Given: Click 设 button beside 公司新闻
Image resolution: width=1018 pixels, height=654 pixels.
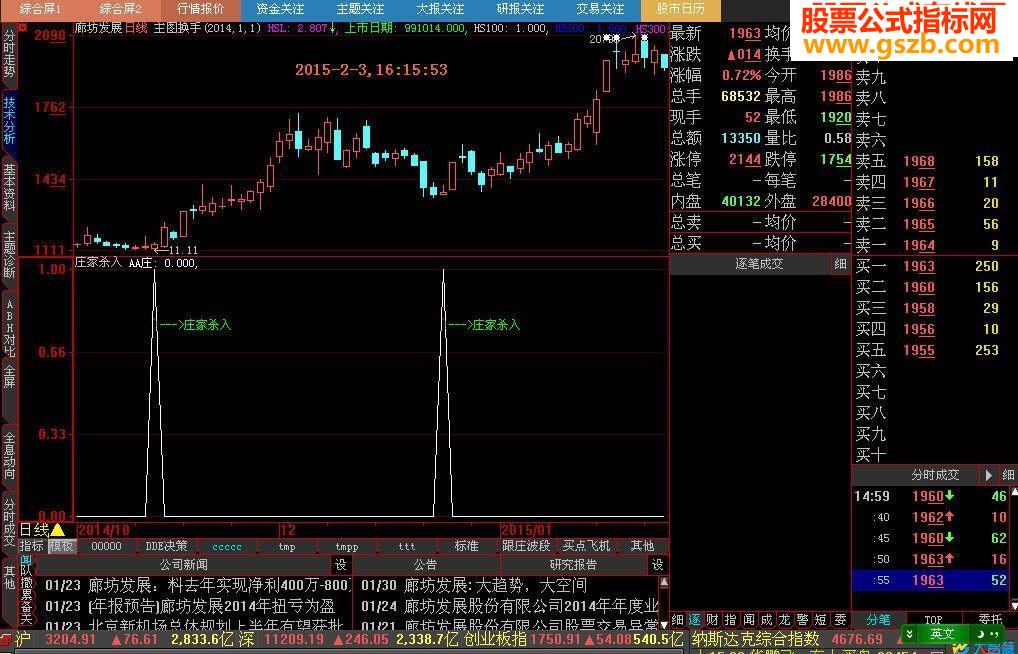Looking at the screenshot, I should coord(341,564).
